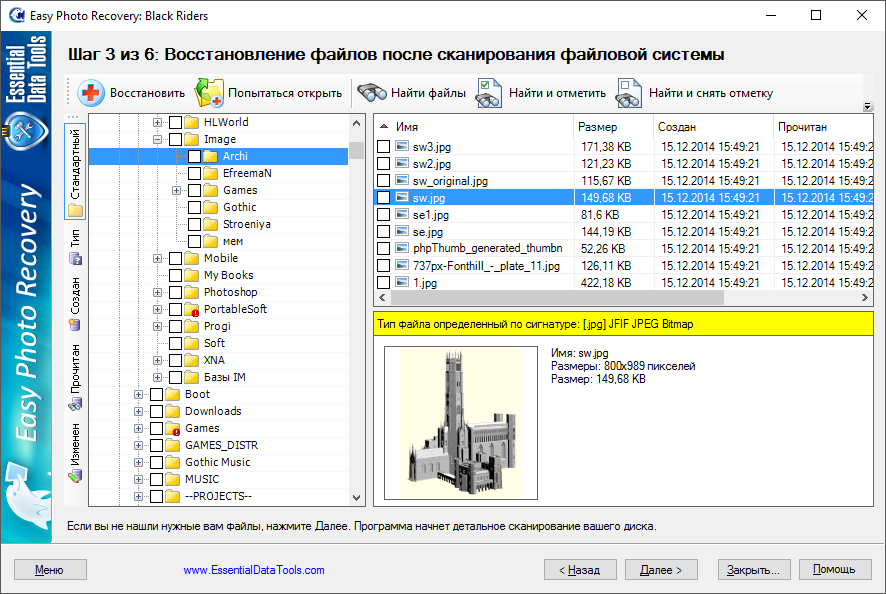The image size is (886, 594).
Task: Click the Stroeniya folder icon
Action: [x=211, y=224]
